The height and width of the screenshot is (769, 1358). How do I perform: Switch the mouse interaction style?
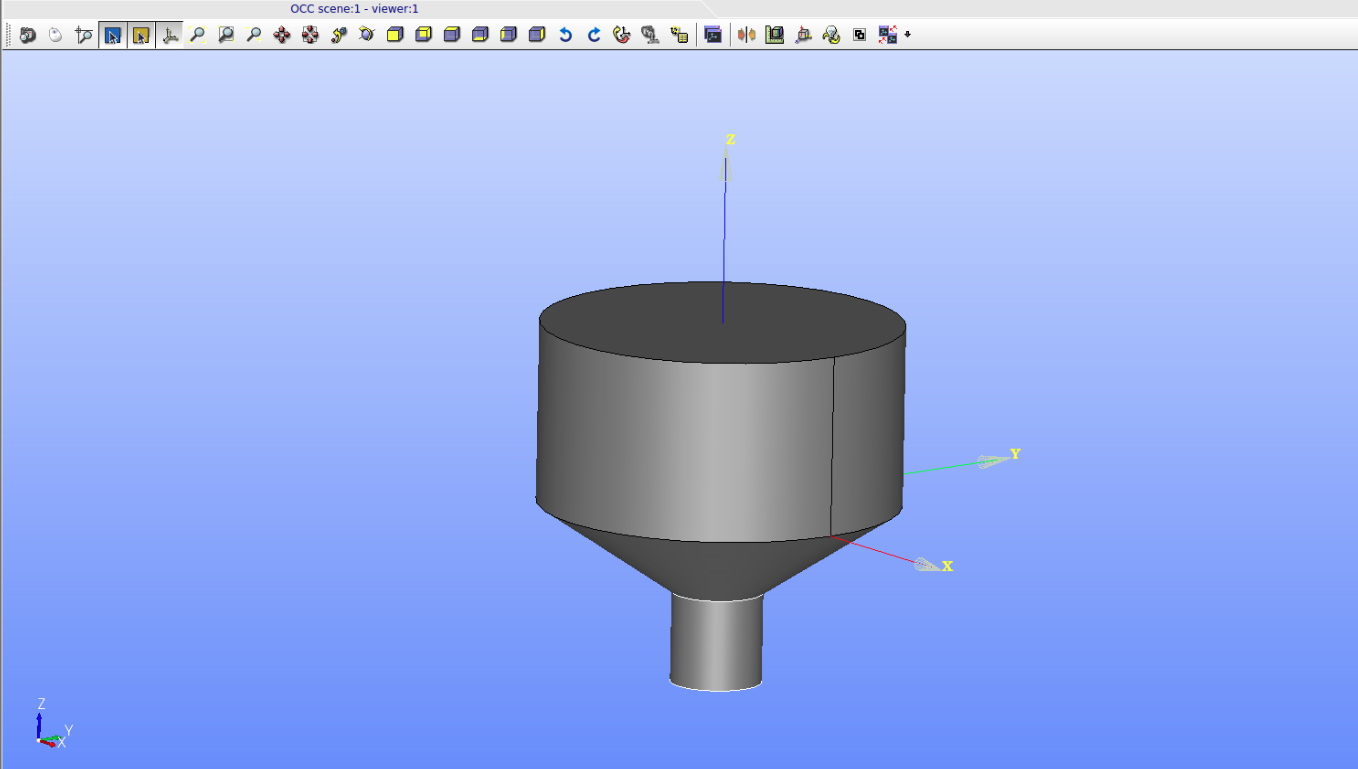(x=56, y=35)
